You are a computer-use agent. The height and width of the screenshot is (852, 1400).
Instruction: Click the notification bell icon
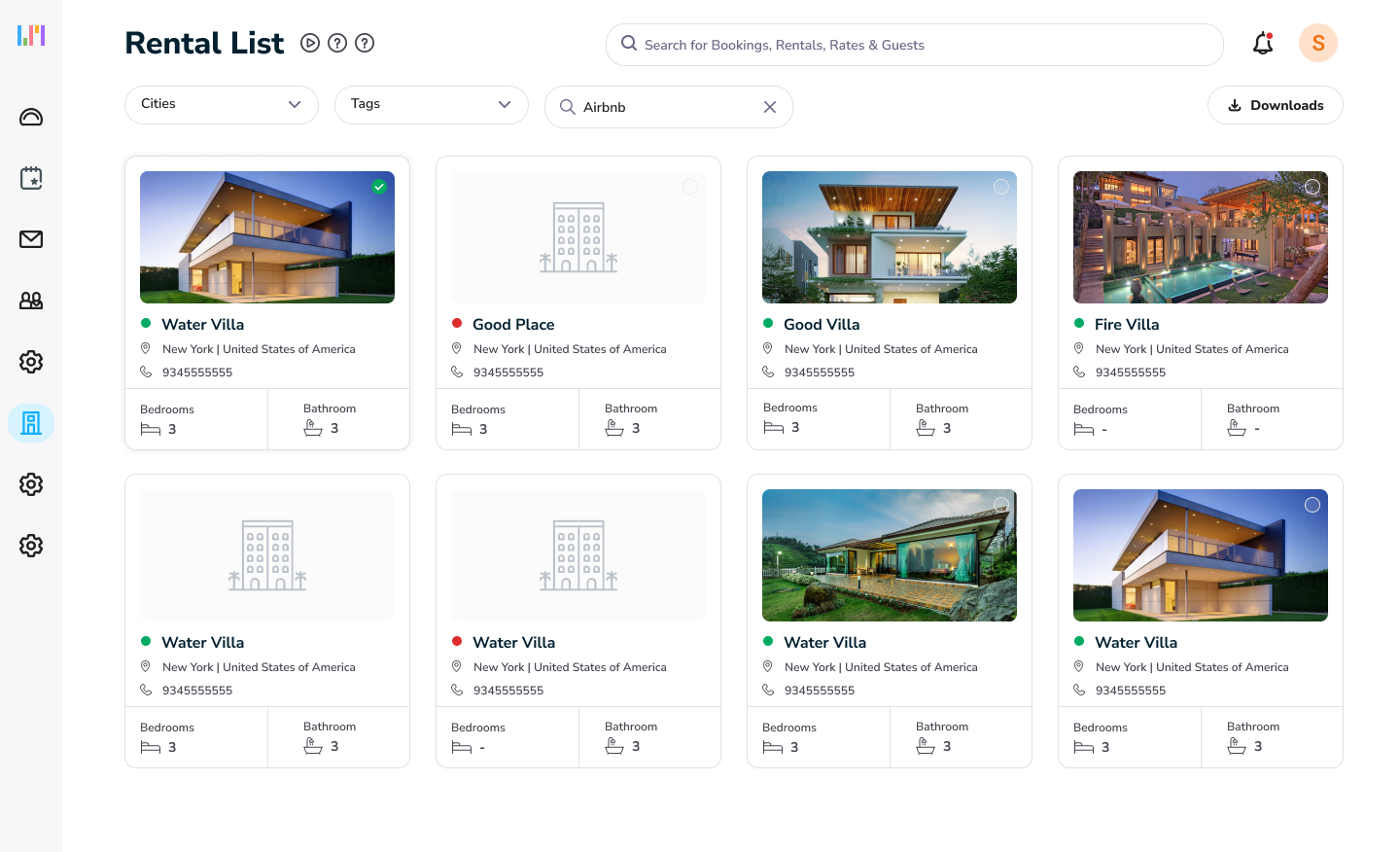pyautogui.click(x=1263, y=44)
